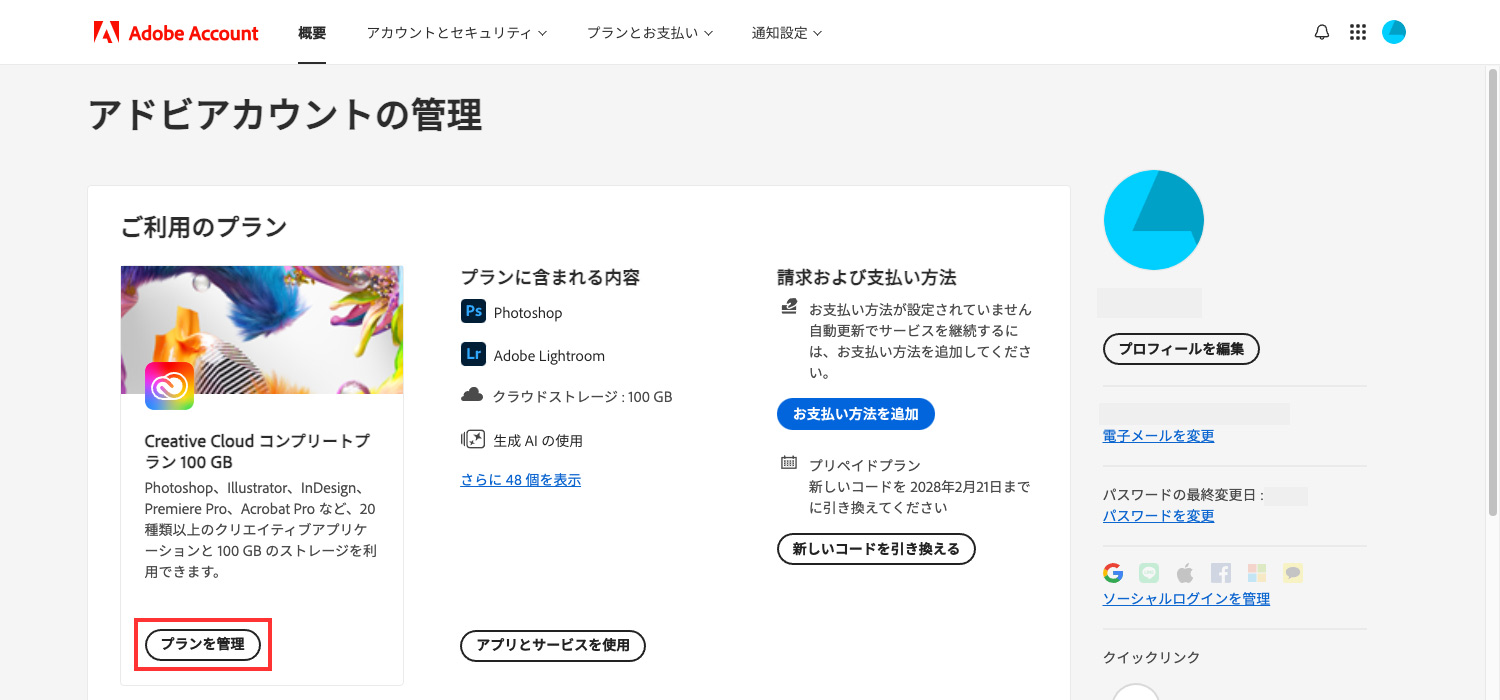This screenshot has width=1500, height=700.
Task: Click プランに含まれる内容 heading
Action: pyautogui.click(x=550, y=277)
